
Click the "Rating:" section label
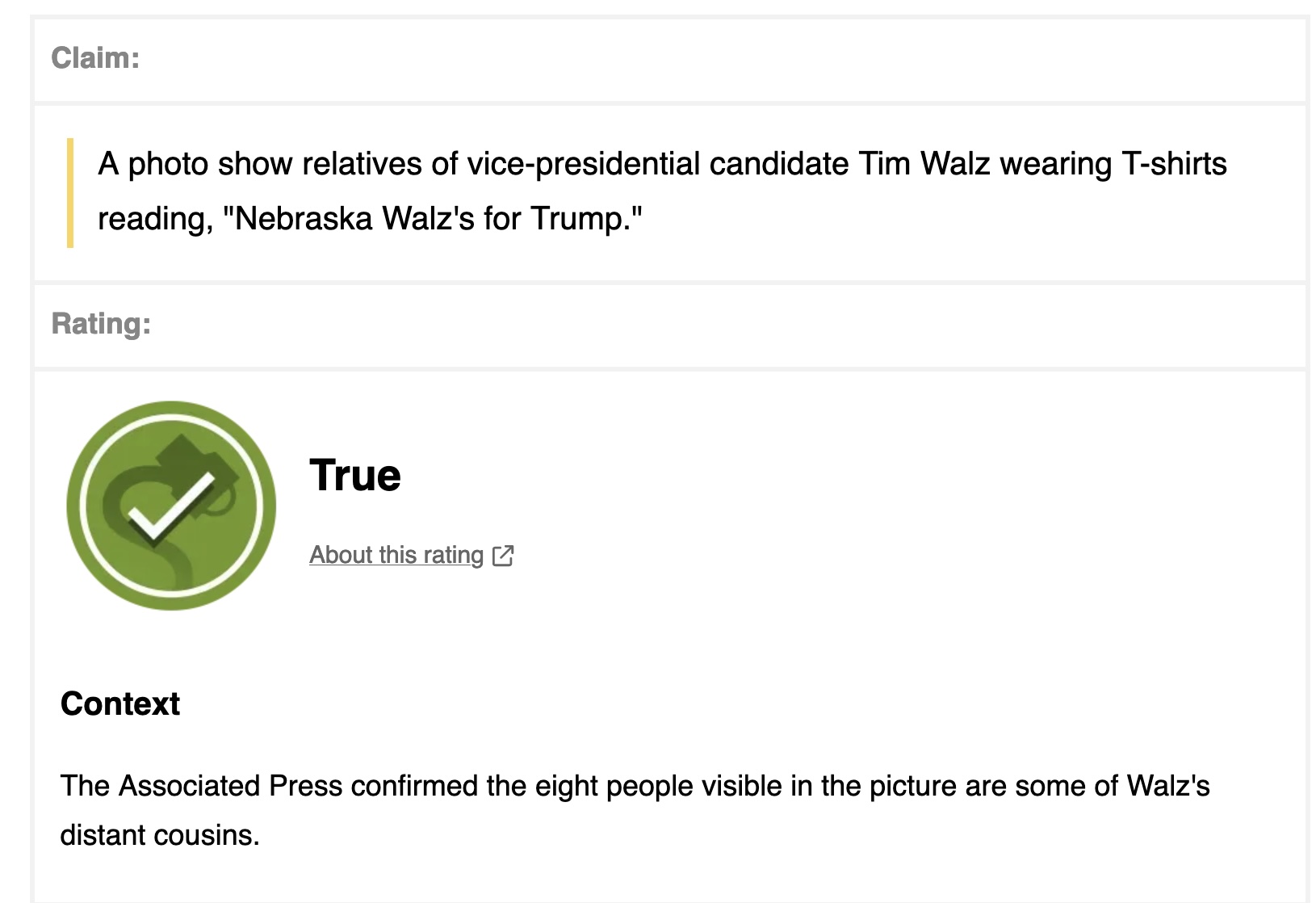101,324
